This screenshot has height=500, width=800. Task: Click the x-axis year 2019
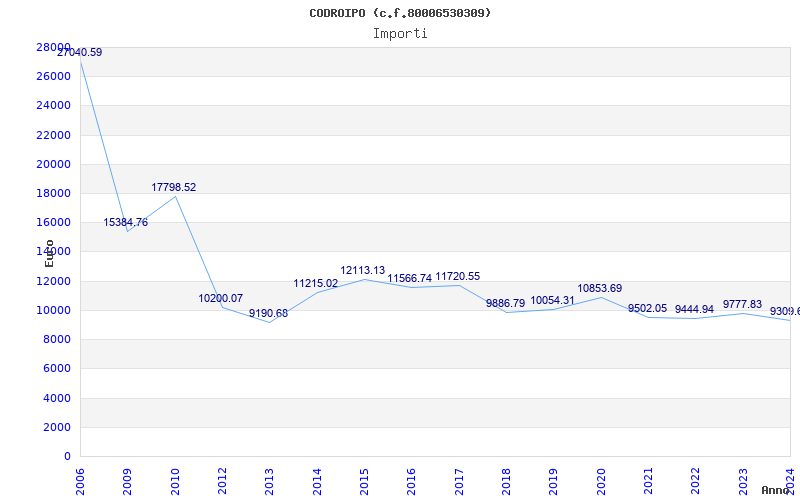[x=554, y=482]
